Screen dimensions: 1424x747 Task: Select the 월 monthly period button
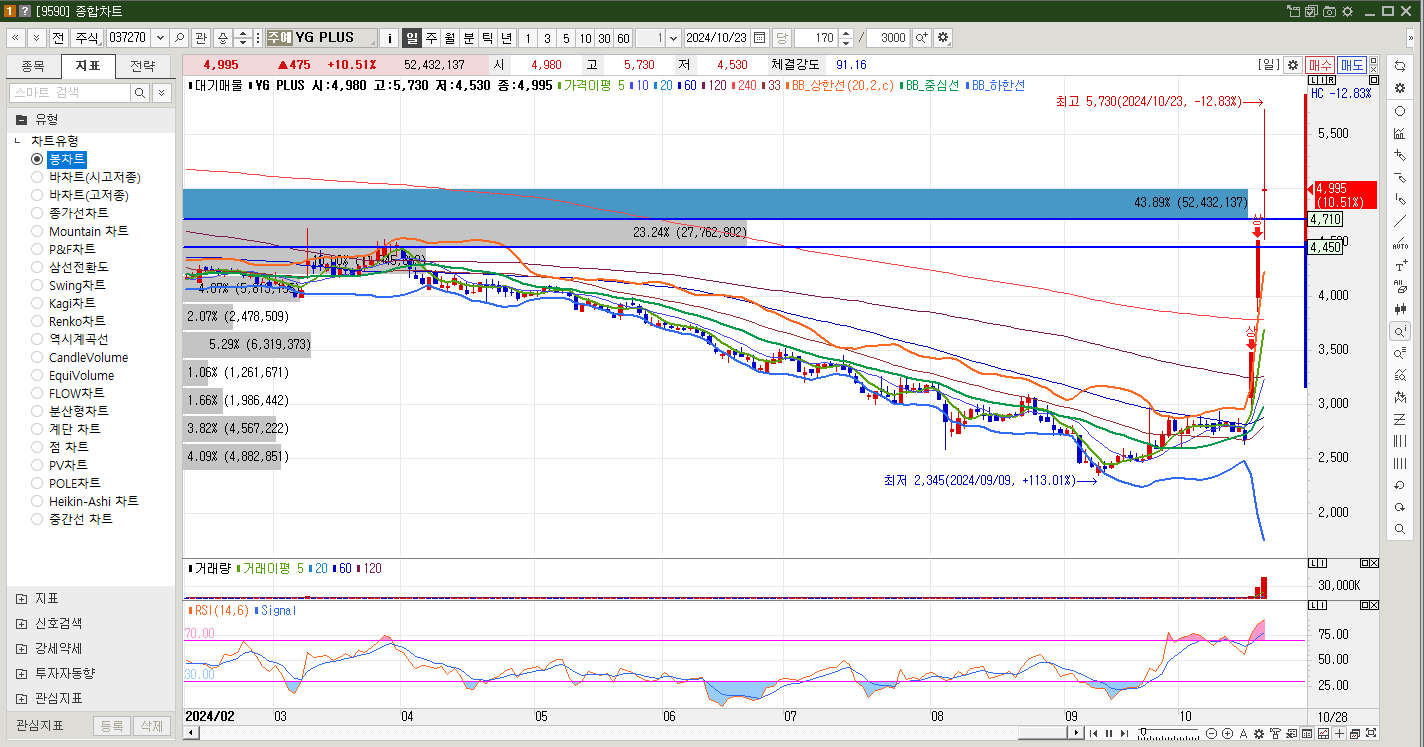coord(450,38)
